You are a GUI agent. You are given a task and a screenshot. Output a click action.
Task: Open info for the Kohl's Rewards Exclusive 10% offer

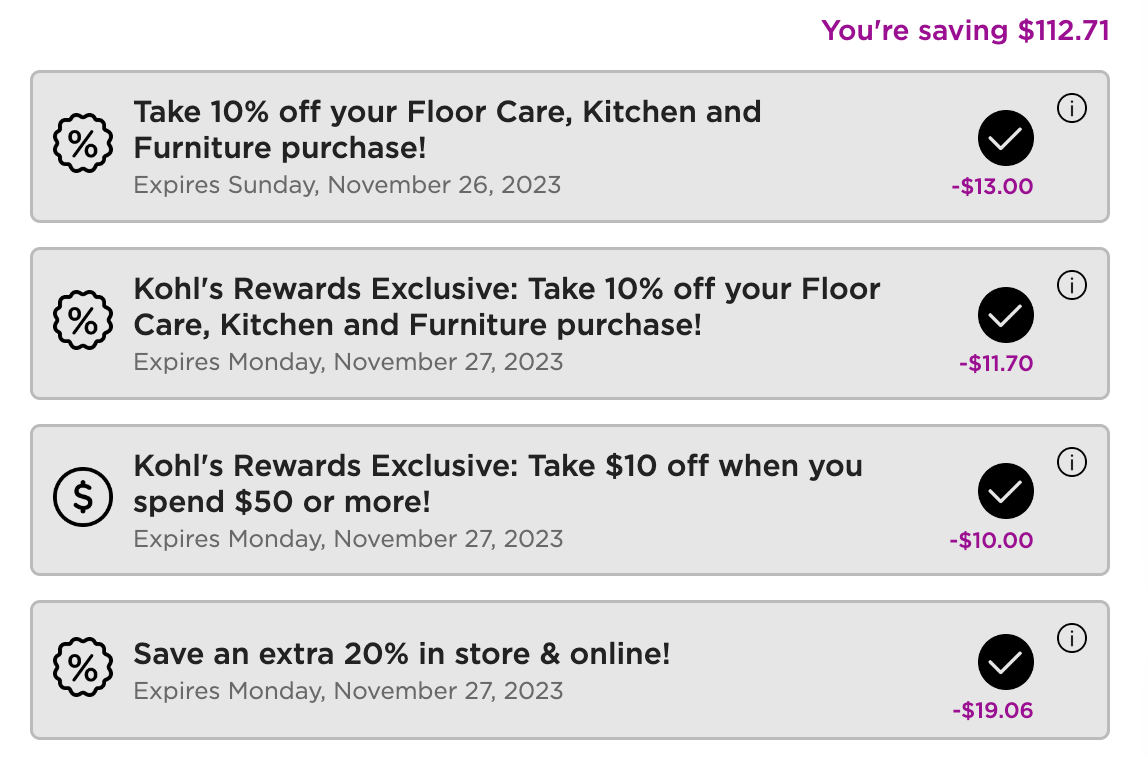pos(1071,285)
